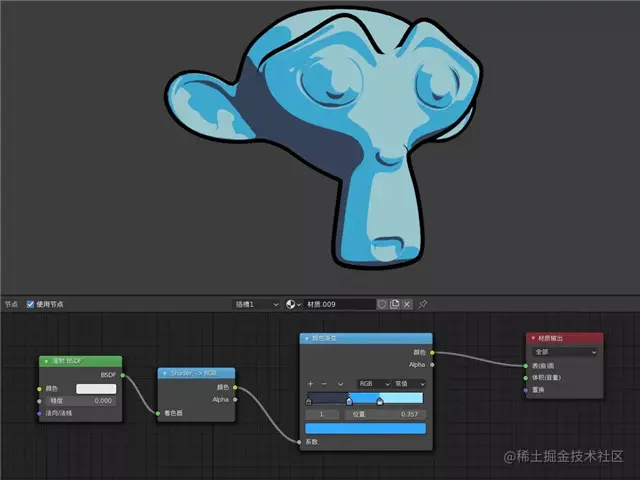Viewport: 640px width, 480px height.
Task: Click the volume input socket on Material Output
Action: 526,378
